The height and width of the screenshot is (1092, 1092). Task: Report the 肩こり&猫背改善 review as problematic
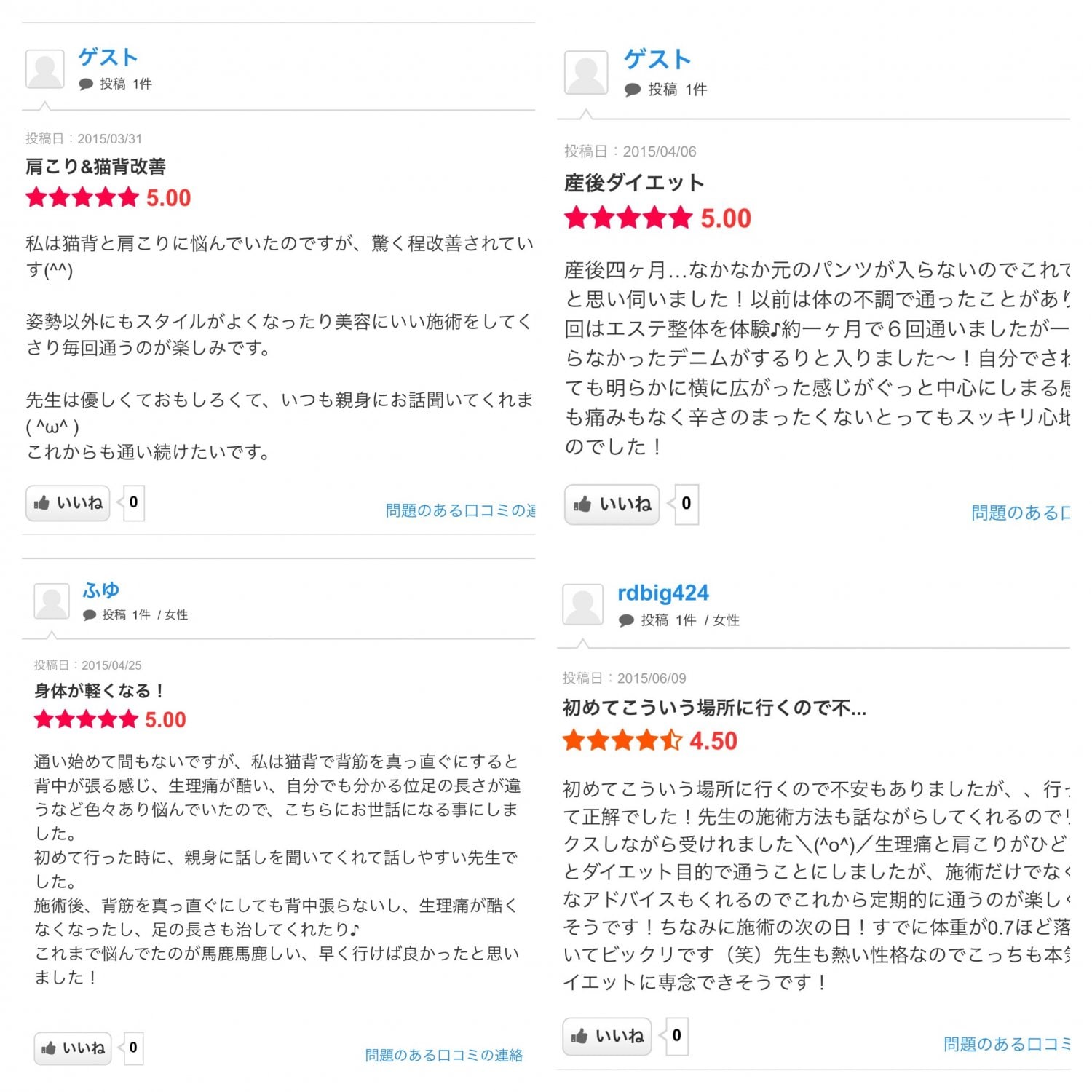(460, 510)
